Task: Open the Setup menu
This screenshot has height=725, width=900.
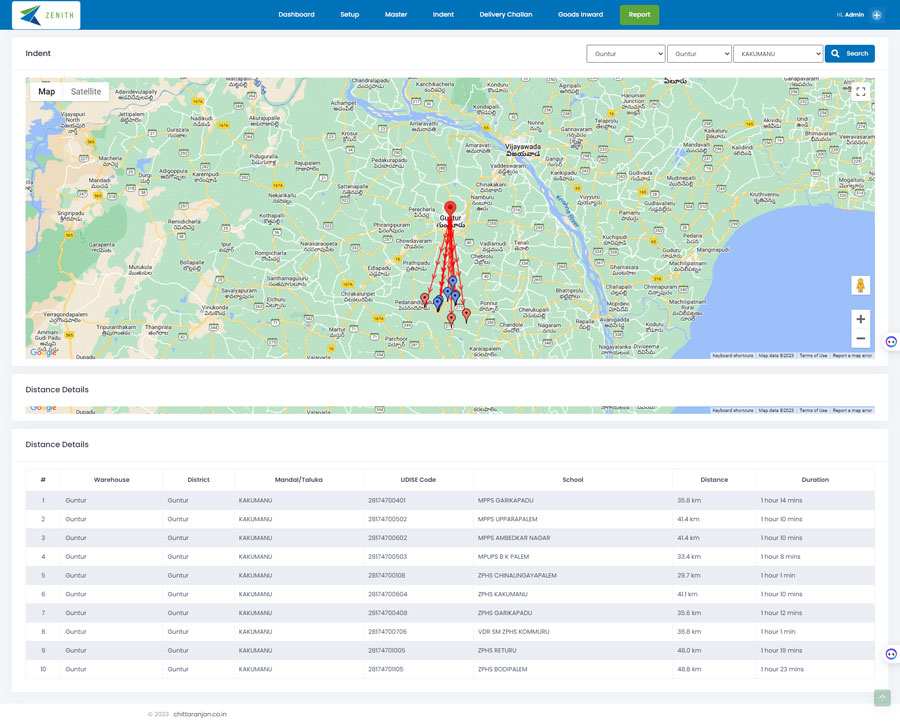Action: [x=350, y=14]
